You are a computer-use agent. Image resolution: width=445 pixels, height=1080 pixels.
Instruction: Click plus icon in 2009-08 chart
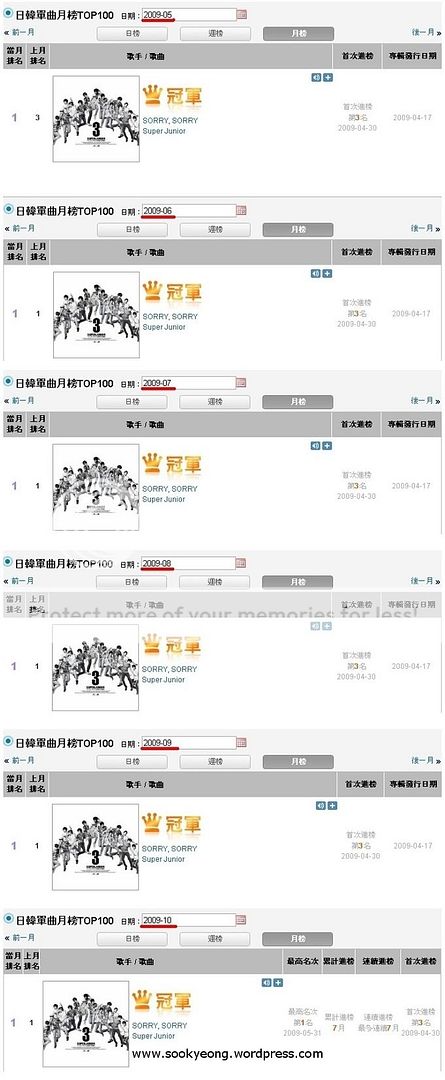coord(327,626)
